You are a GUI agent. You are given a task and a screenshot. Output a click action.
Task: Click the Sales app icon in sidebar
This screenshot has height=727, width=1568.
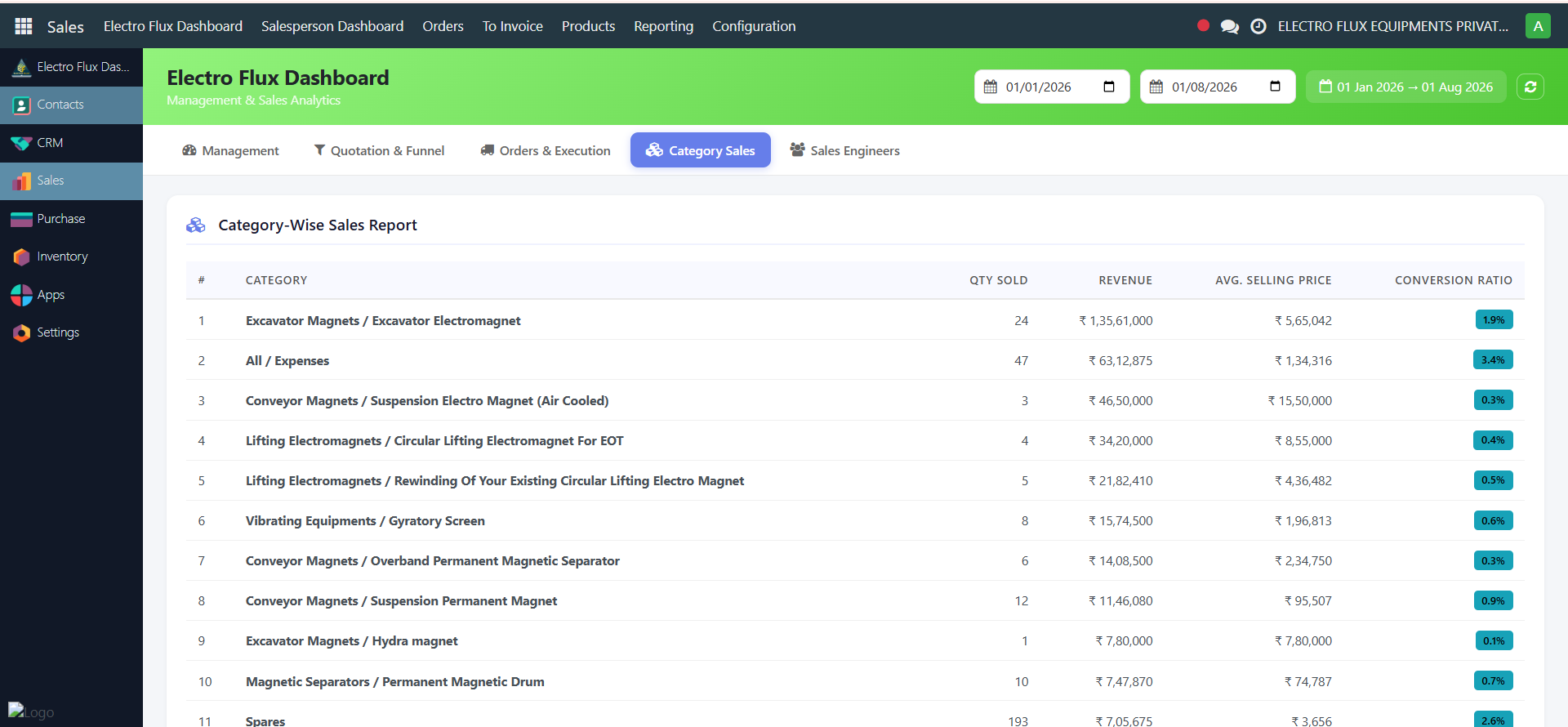click(22, 181)
